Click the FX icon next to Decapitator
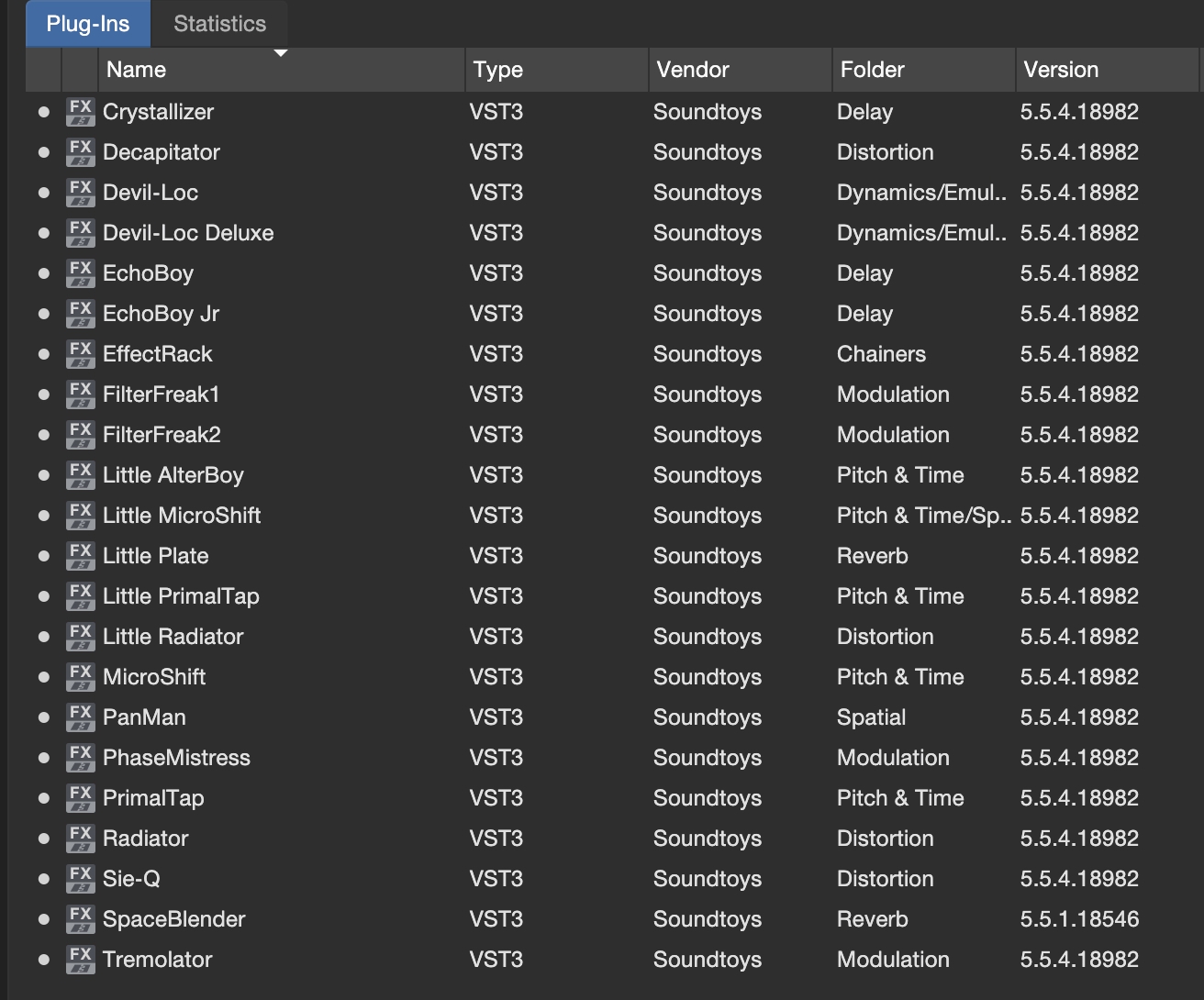Screen dimensions: 1204x1000 click(x=80, y=152)
